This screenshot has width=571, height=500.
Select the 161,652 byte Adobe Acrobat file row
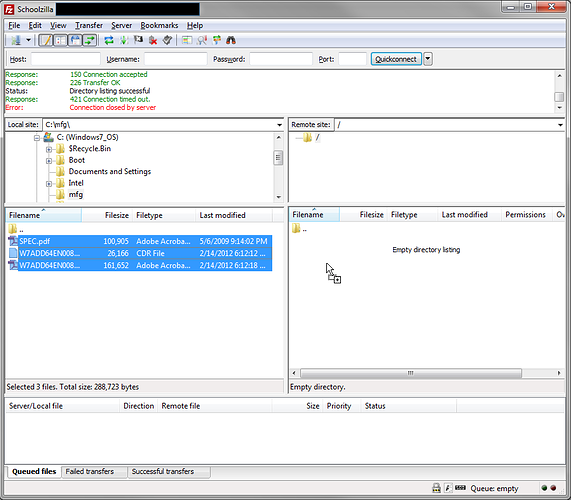pyautogui.click(x=140, y=265)
